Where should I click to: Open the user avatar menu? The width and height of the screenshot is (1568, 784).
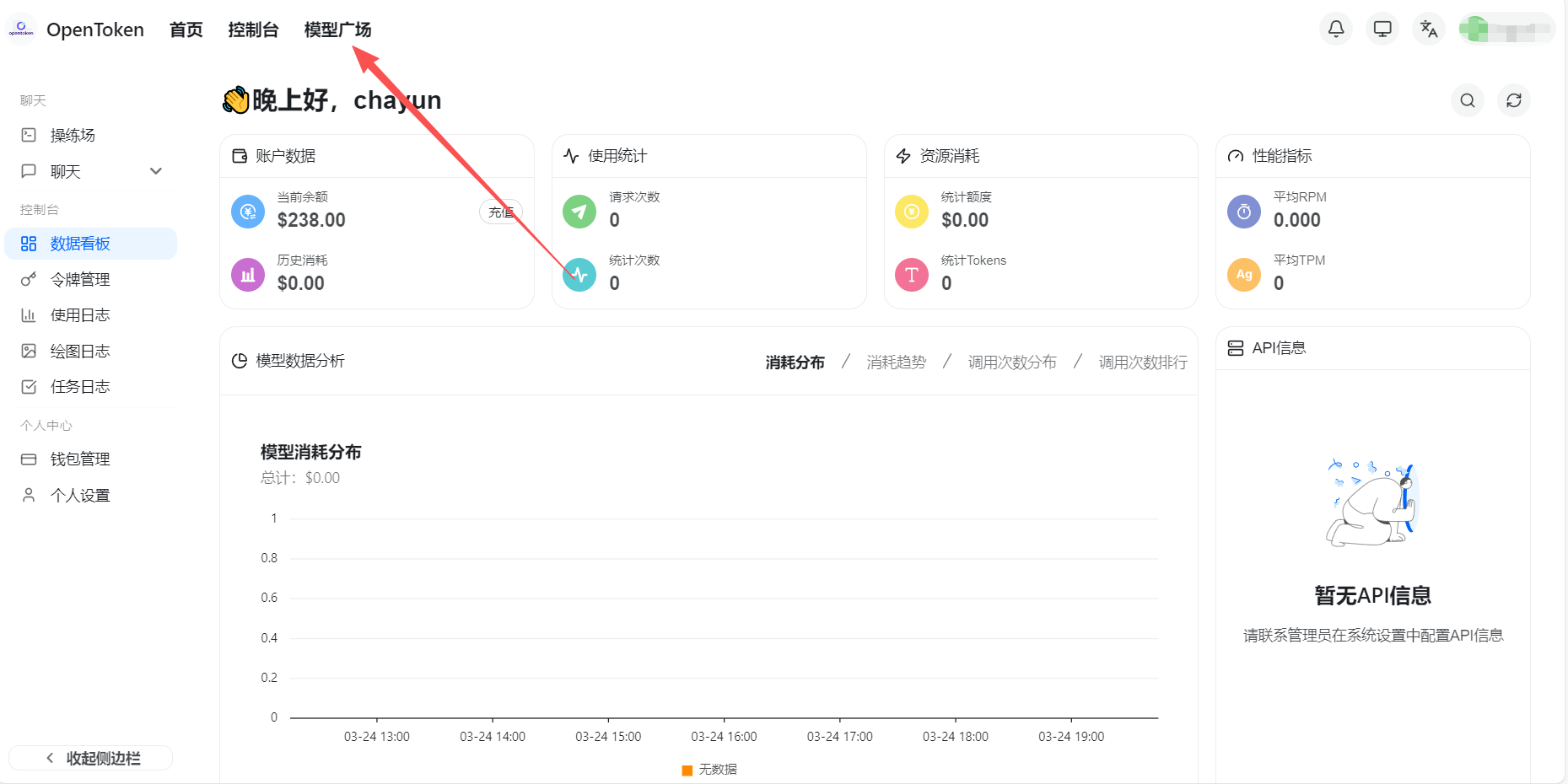(x=1506, y=30)
